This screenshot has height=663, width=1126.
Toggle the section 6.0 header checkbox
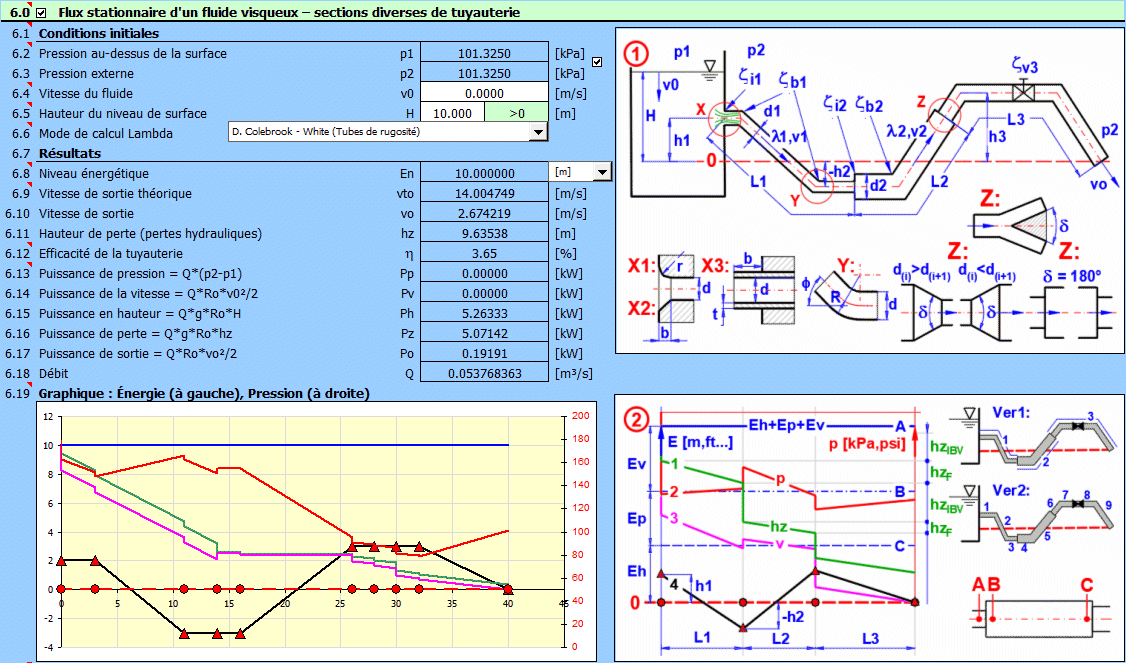coord(41,12)
